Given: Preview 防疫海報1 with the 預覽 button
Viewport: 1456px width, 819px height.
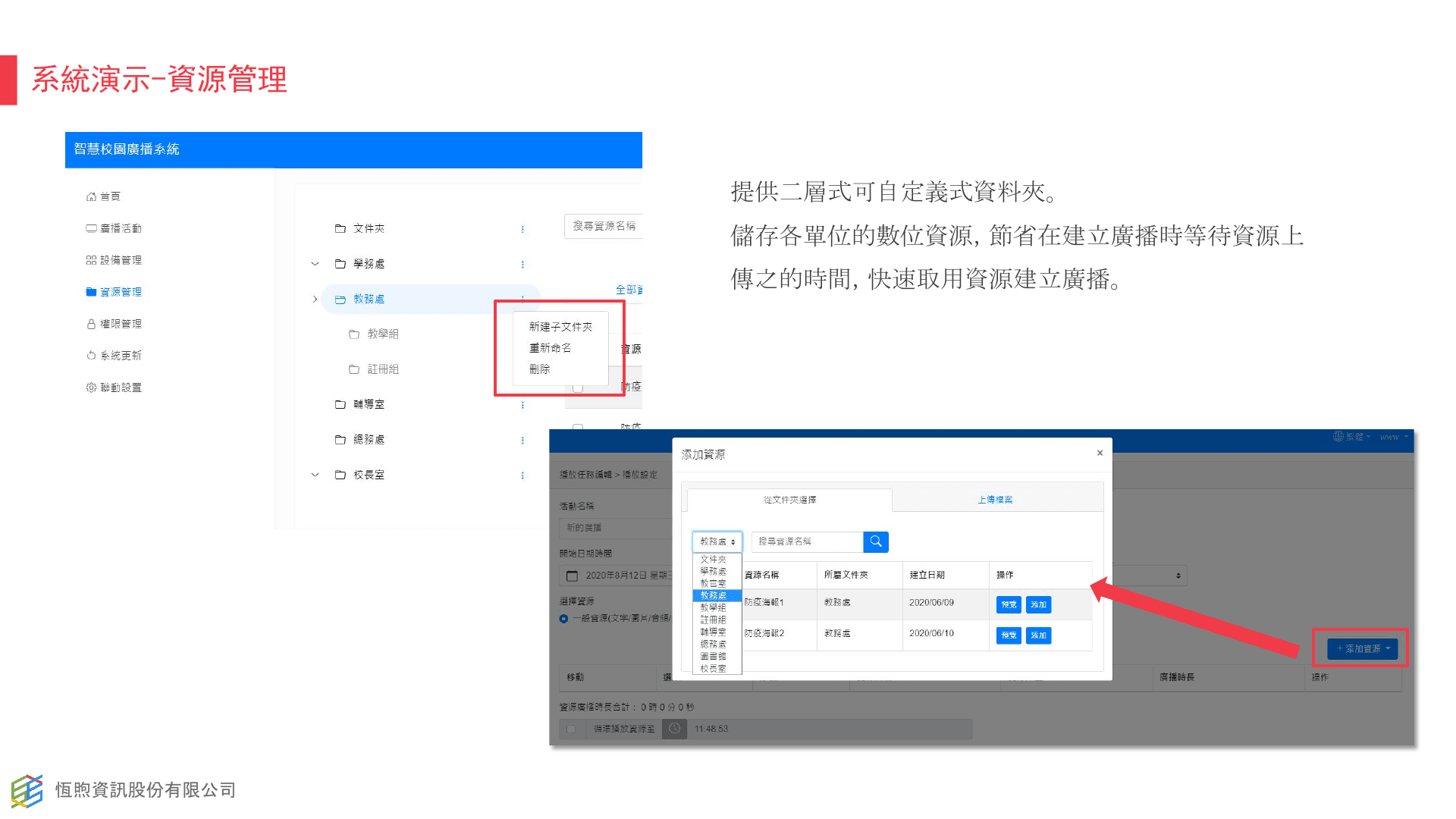Looking at the screenshot, I should pos(1009,604).
